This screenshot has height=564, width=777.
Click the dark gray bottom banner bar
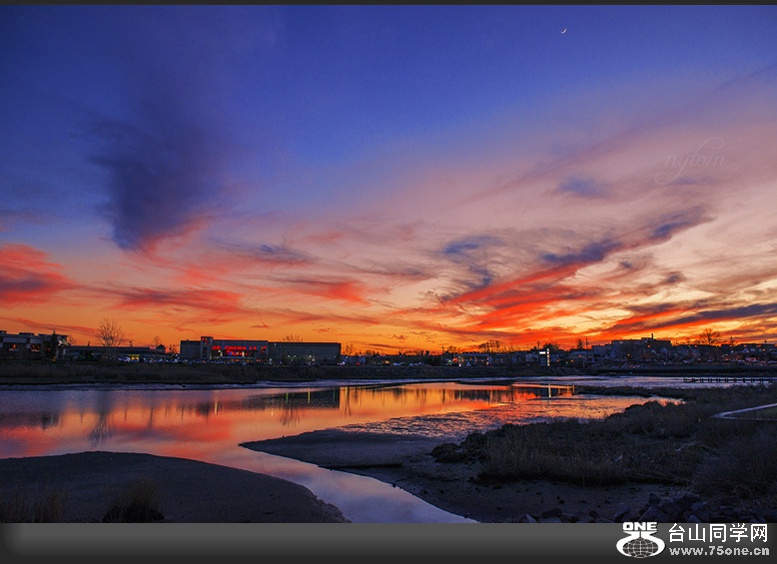click(x=300, y=543)
